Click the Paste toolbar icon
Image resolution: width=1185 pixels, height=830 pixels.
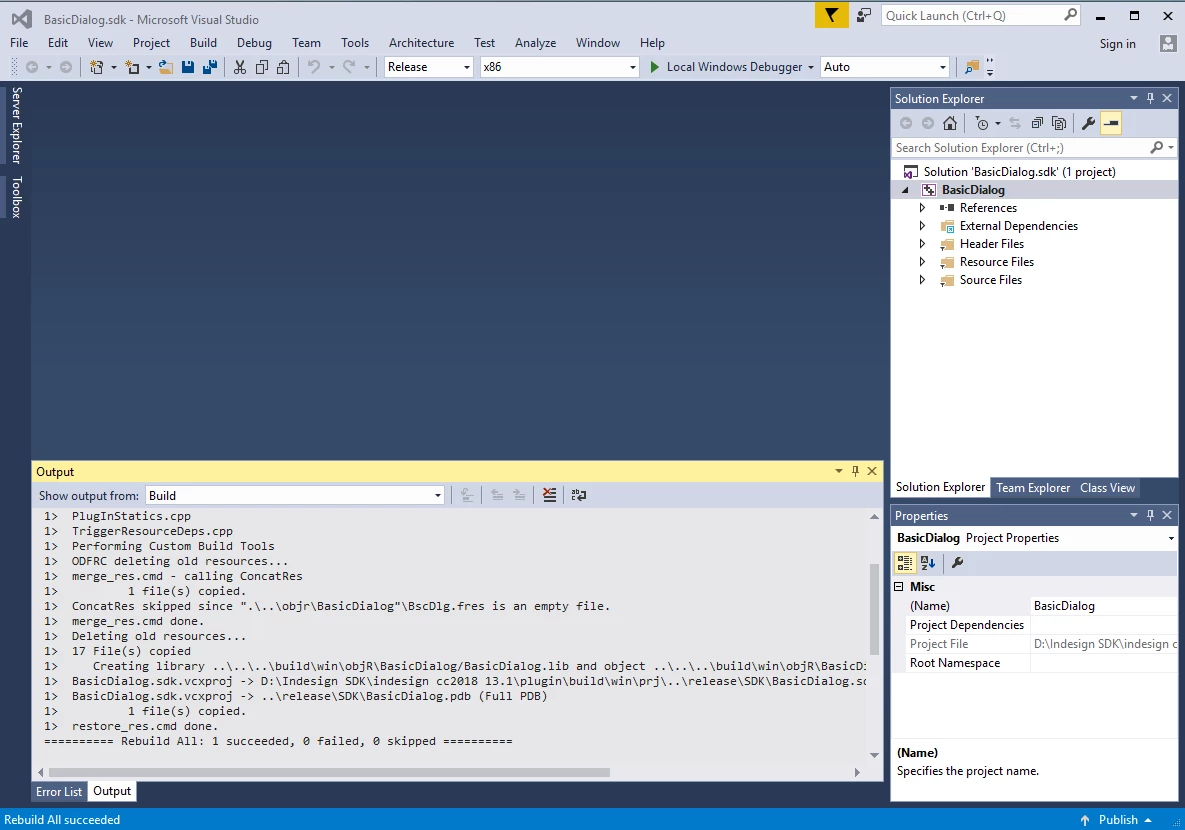(283, 67)
